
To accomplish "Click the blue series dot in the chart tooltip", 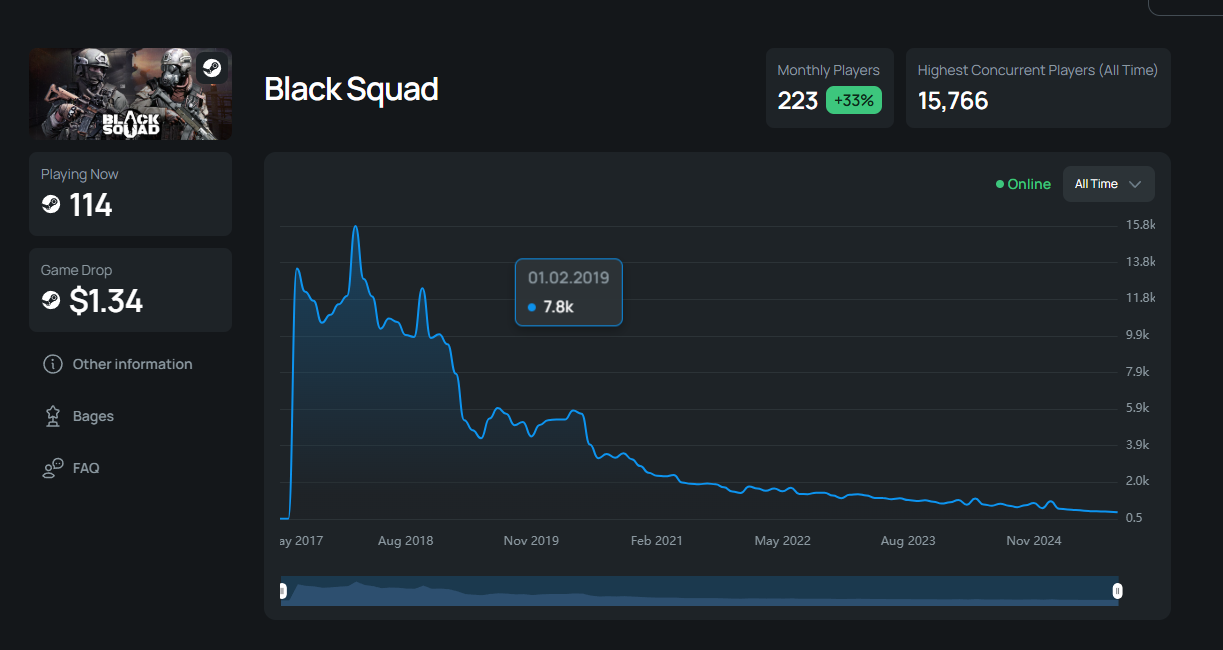I will point(532,307).
